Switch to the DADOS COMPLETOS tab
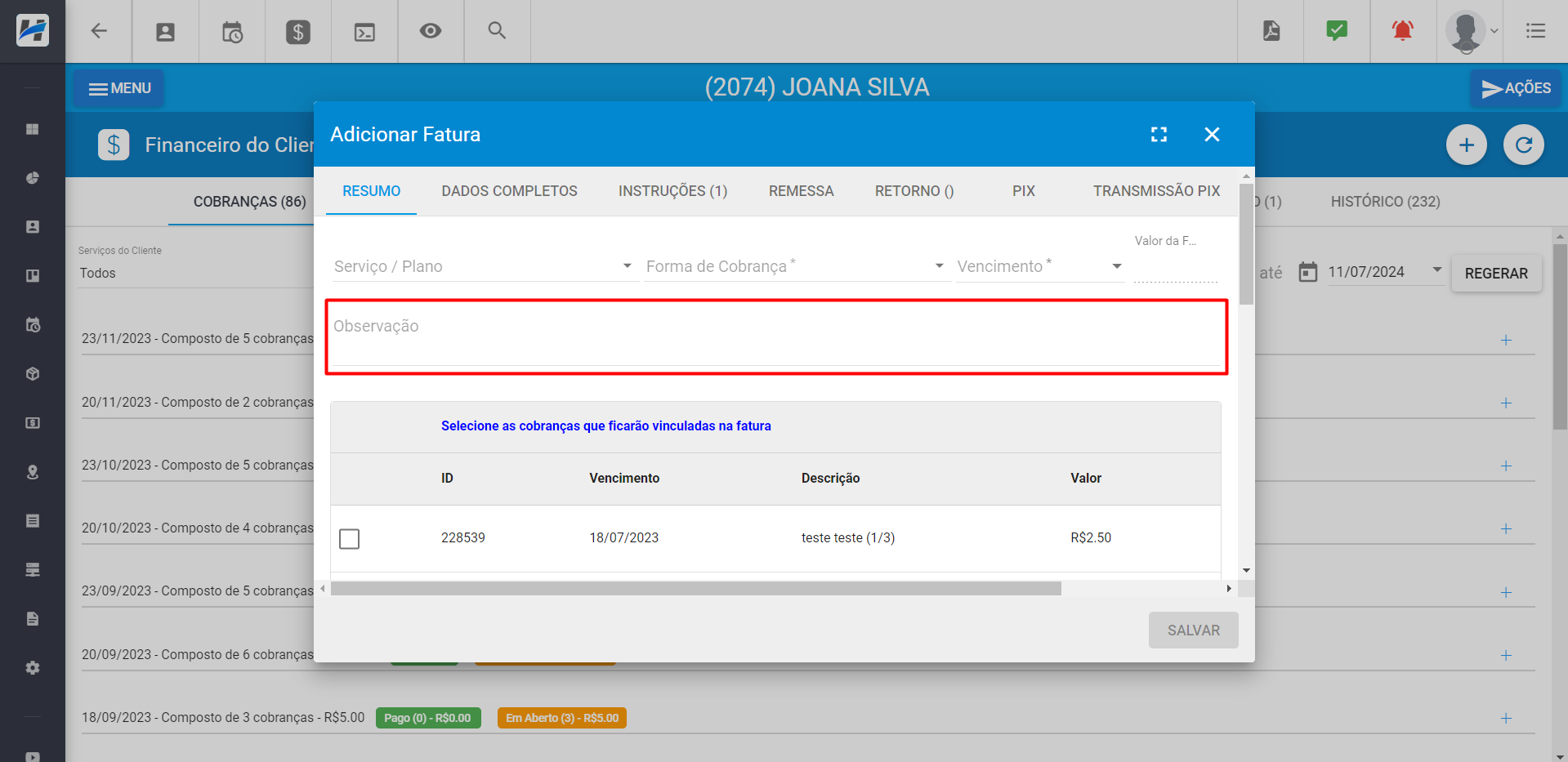The image size is (1568, 762). pyautogui.click(x=509, y=191)
